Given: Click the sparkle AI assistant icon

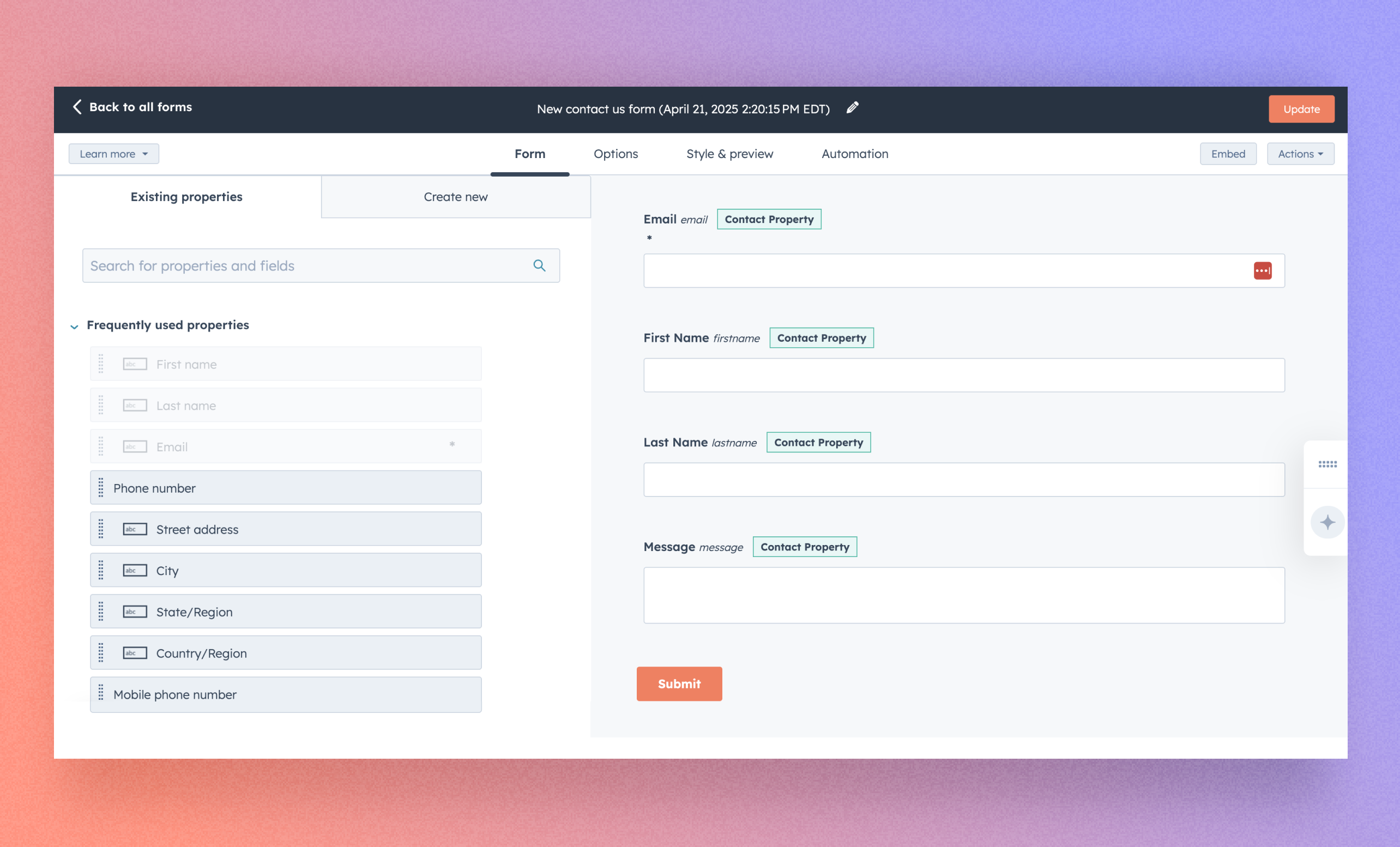Looking at the screenshot, I should pos(1327,522).
